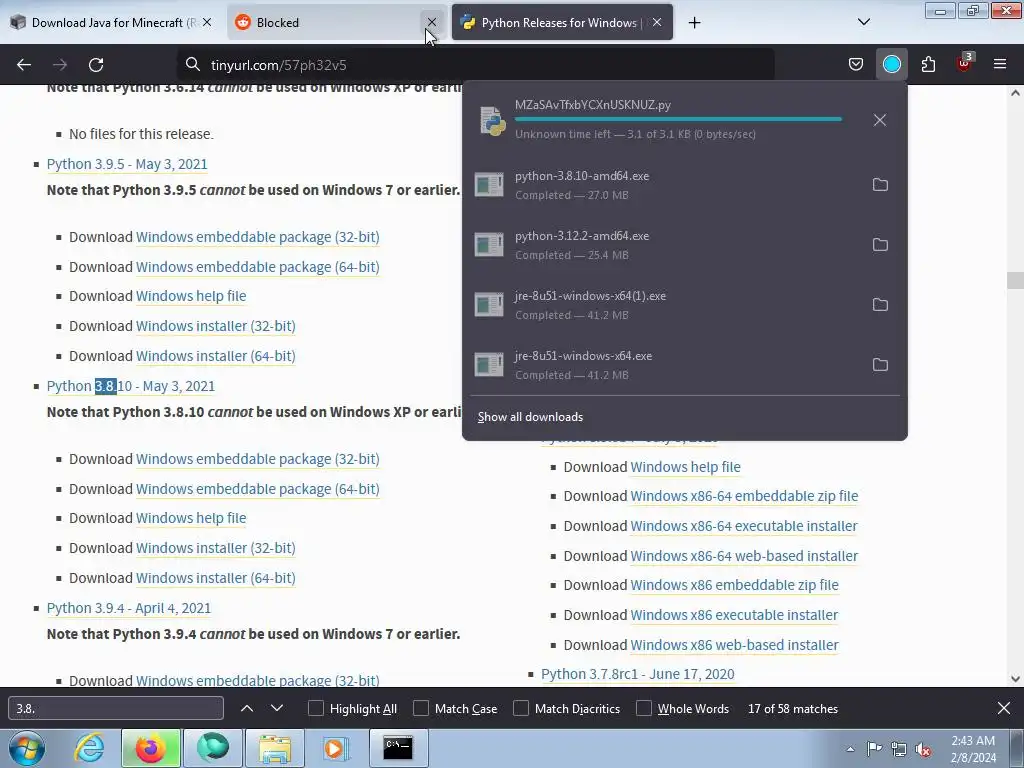
Task: Open network status tray icon
Action: tap(899, 749)
